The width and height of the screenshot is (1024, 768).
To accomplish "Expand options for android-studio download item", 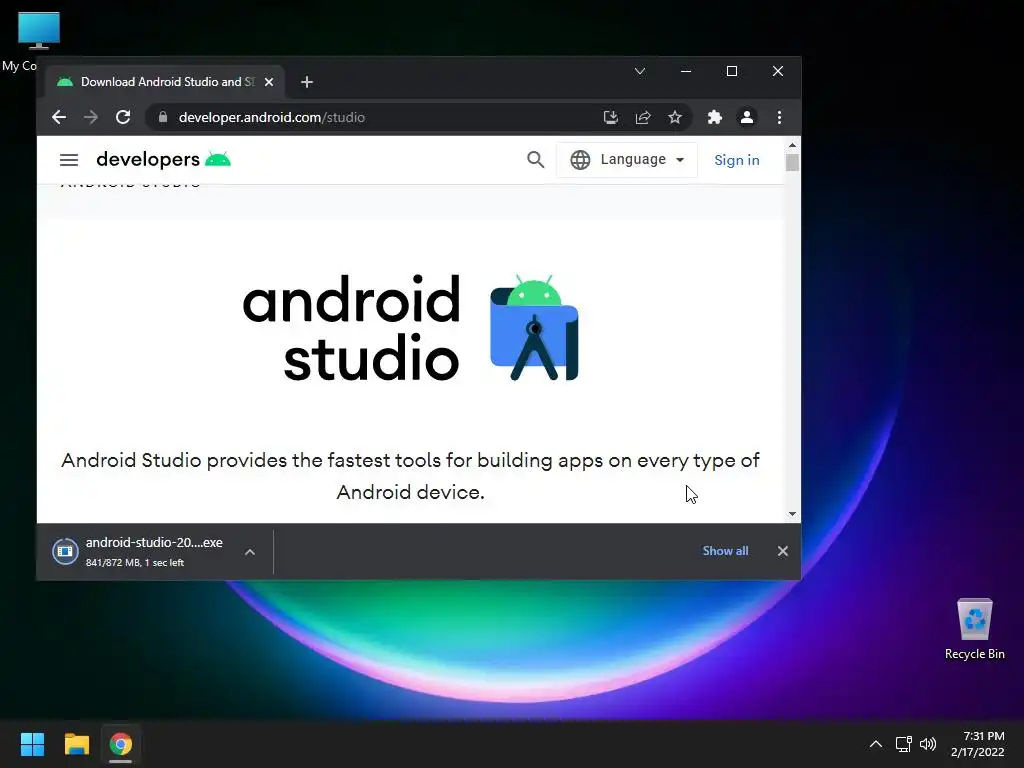I will point(249,552).
